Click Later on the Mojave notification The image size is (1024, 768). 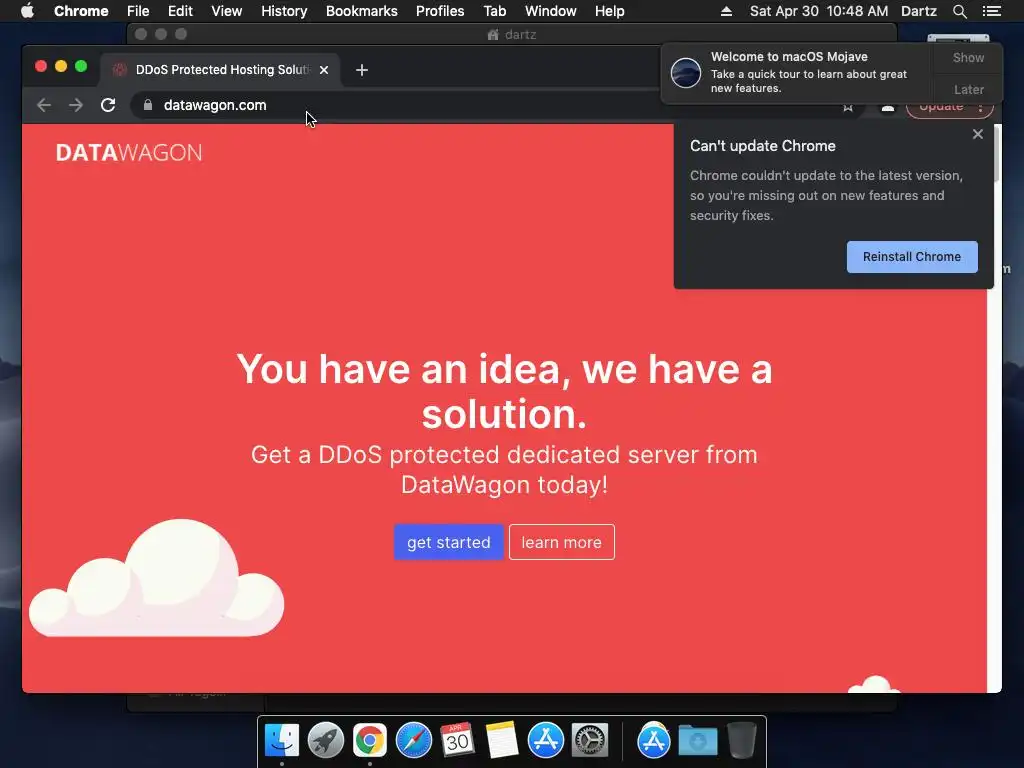(x=968, y=89)
